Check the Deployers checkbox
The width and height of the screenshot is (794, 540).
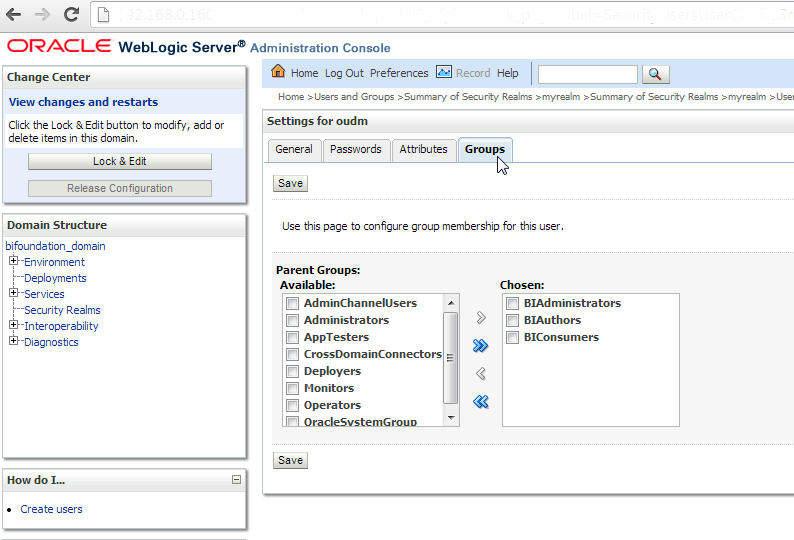click(x=292, y=371)
